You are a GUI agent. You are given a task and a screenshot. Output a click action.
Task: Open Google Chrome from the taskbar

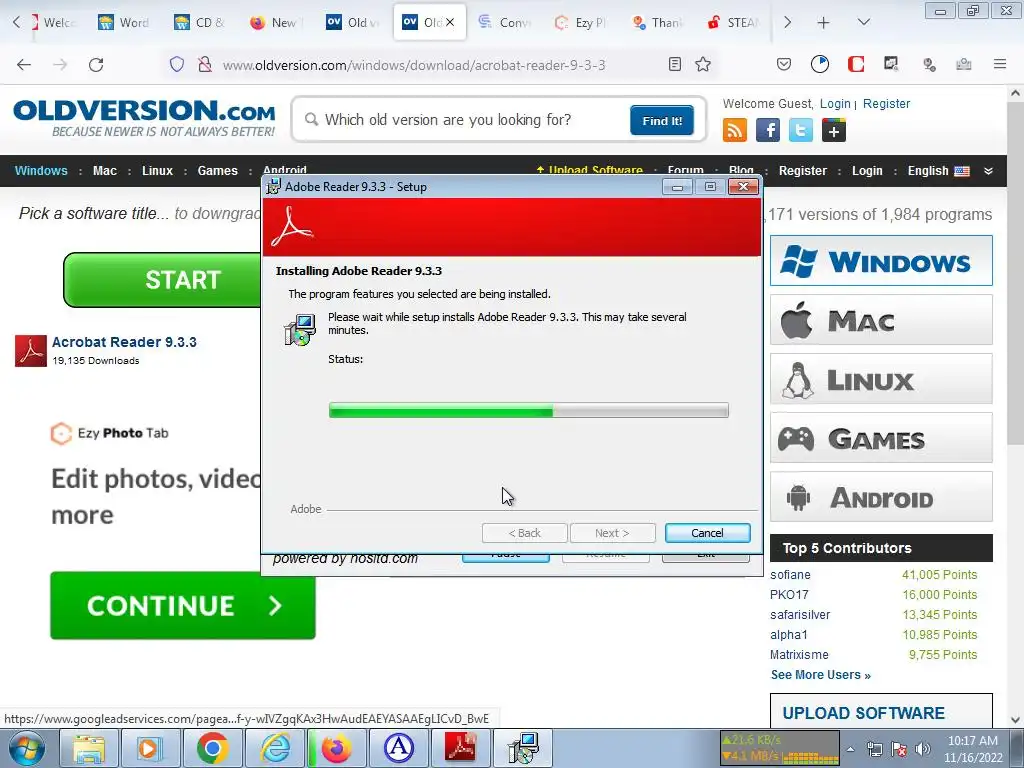point(212,748)
